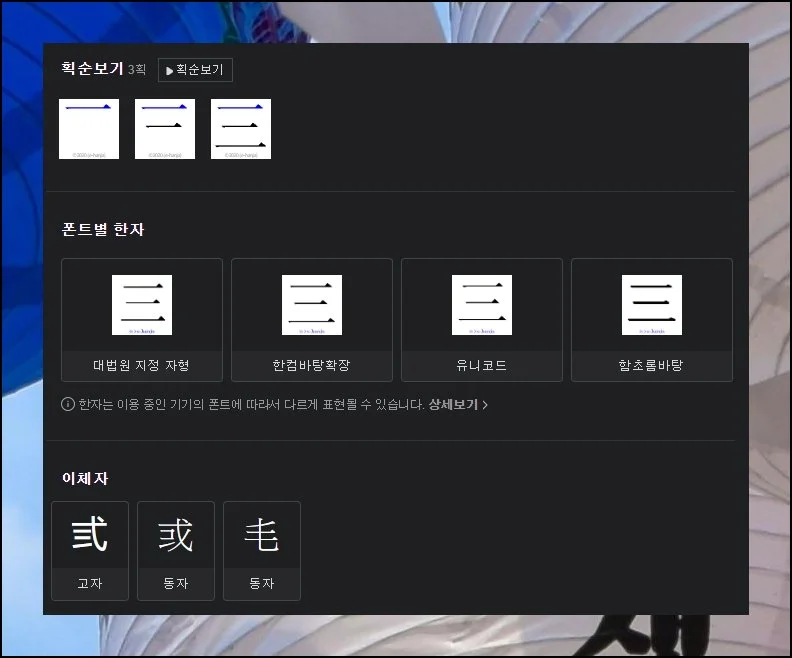Click the 고자 label under the first variant
The height and width of the screenshot is (658, 792).
point(90,583)
